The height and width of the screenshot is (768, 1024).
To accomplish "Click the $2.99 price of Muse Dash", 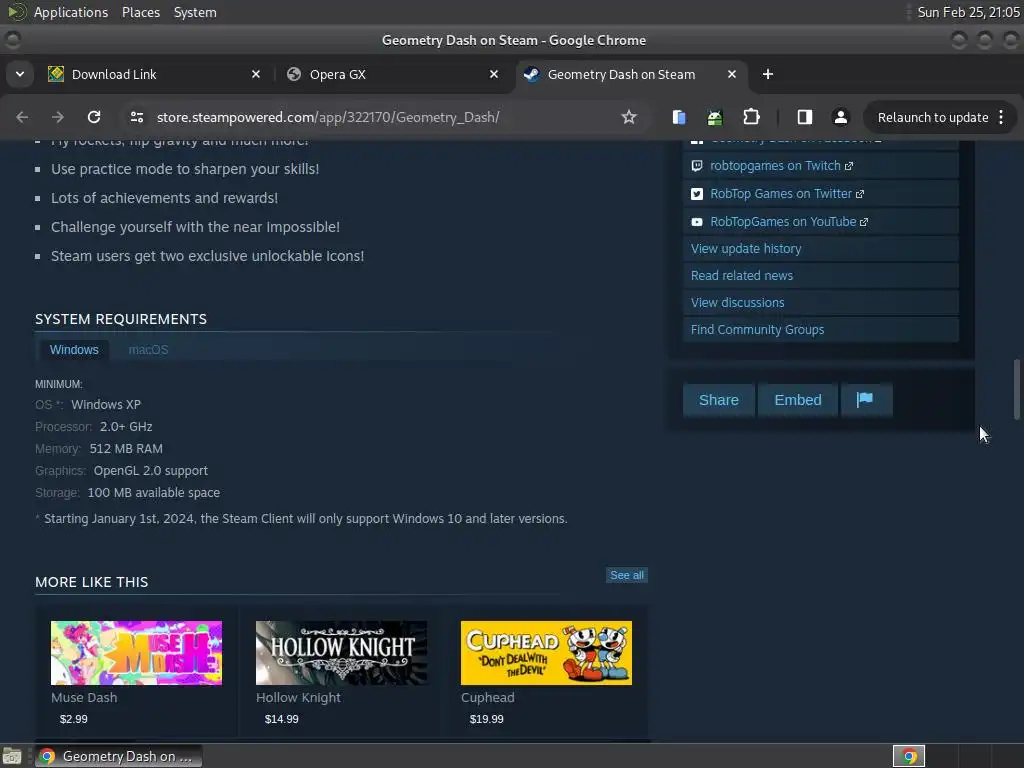I will coord(73,719).
